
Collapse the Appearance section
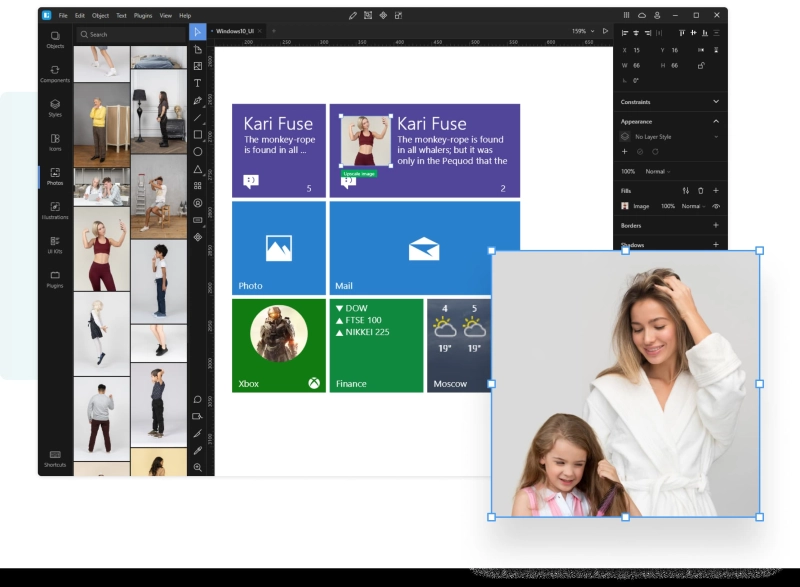click(x=716, y=121)
